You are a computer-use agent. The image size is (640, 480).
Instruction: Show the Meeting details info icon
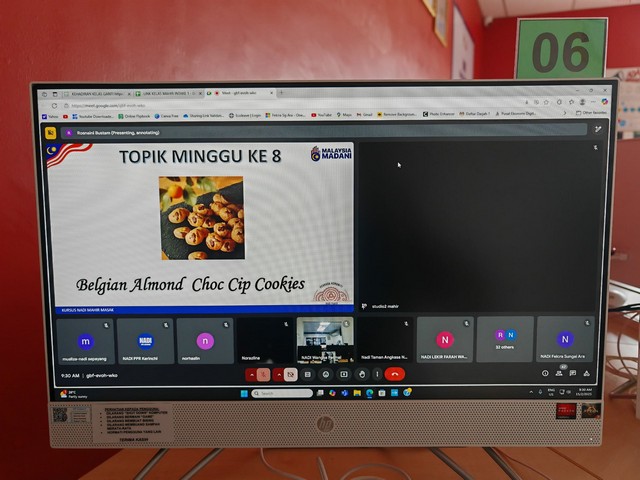pos(546,373)
